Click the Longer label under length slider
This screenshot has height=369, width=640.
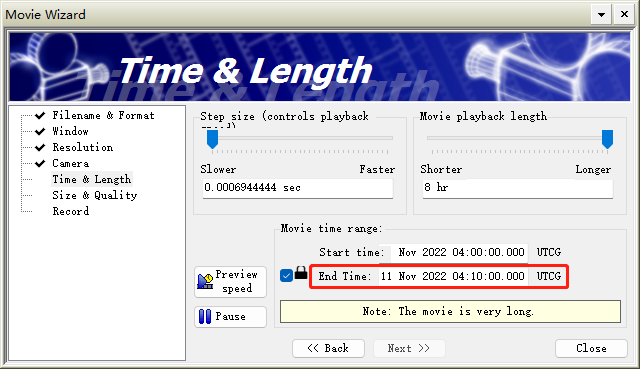point(593,169)
